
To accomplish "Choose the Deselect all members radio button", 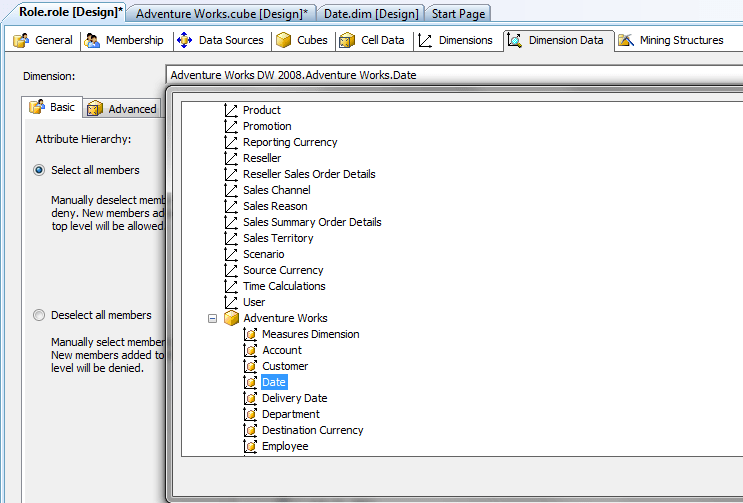I will click(39, 315).
